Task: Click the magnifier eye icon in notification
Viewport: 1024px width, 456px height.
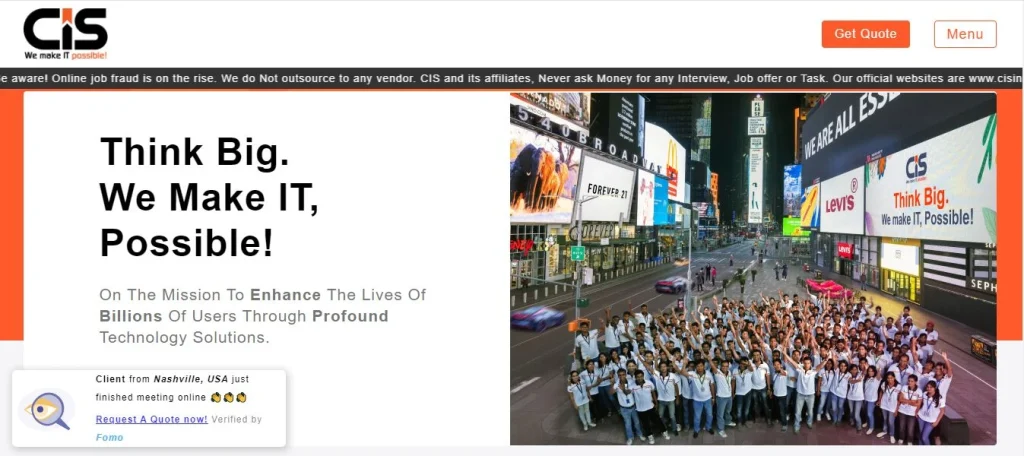Action: click(46, 410)
